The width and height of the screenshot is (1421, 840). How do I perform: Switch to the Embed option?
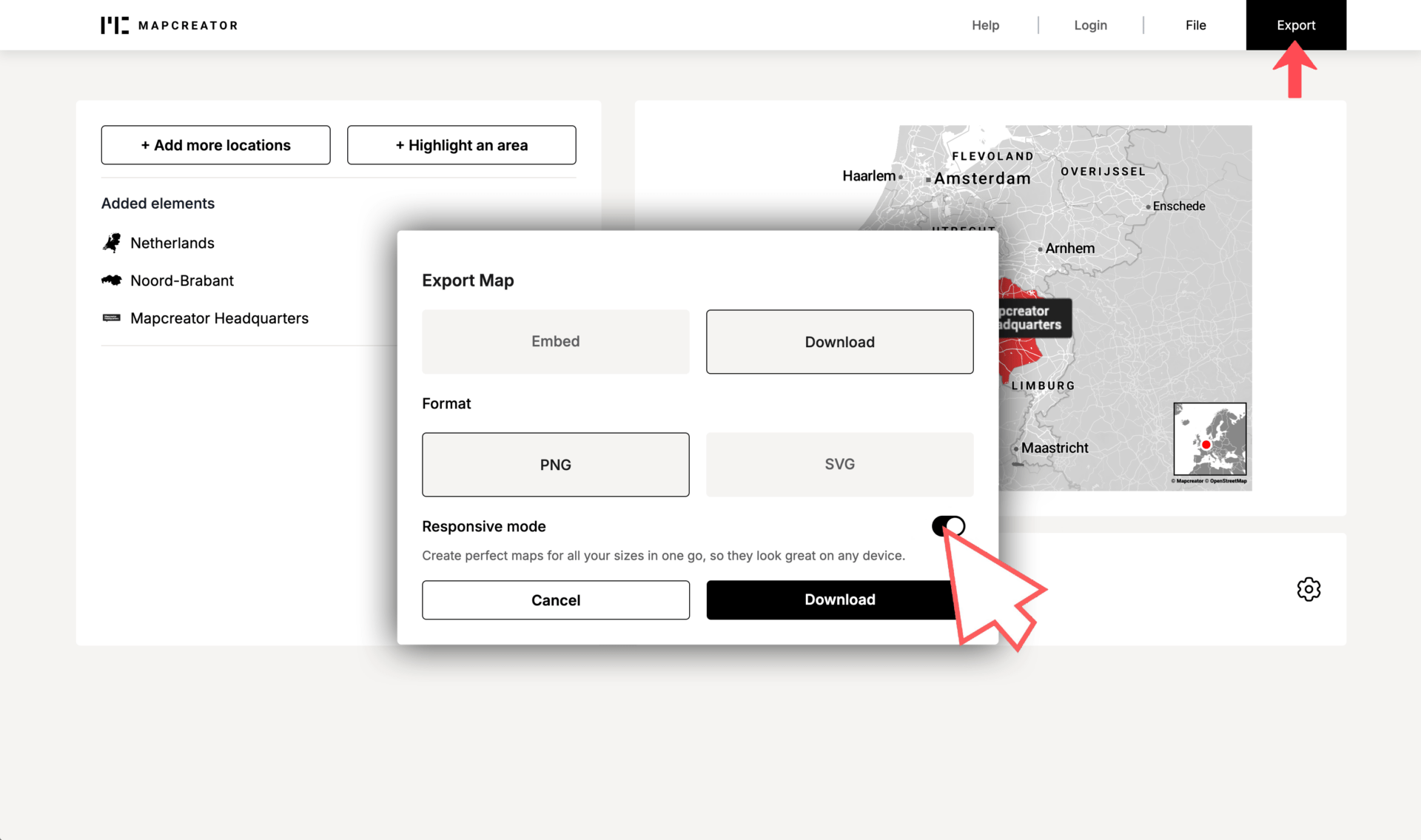pyautogui.click(x=555, y=341)
